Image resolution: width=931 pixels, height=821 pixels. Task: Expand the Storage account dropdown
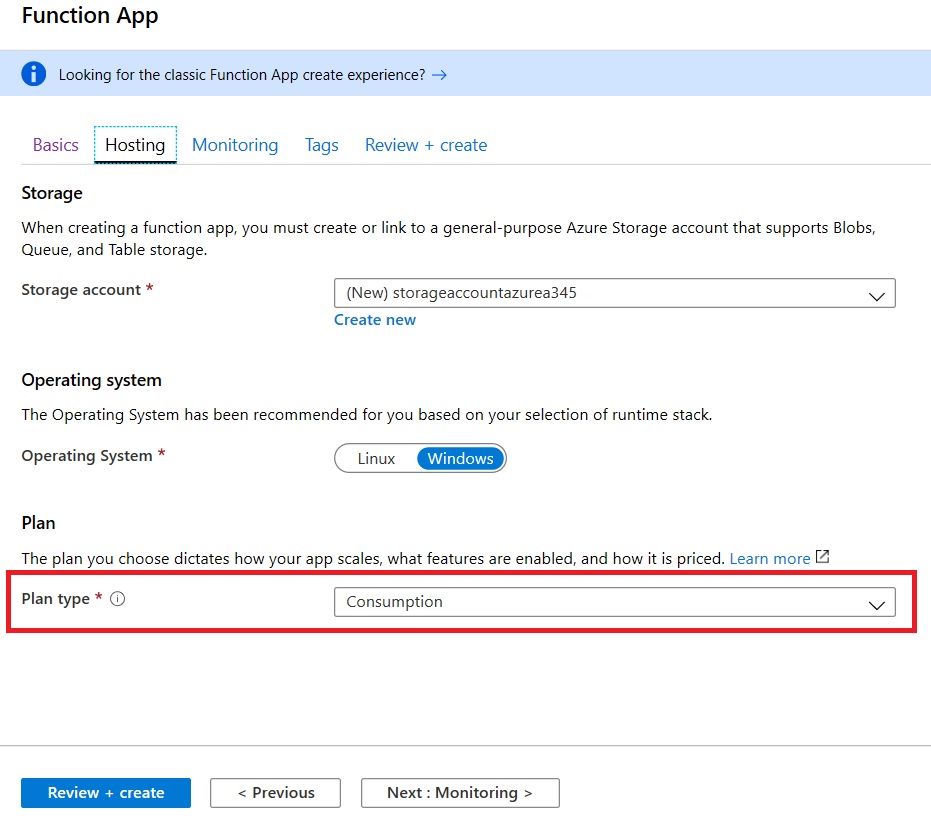pos(614,293)
